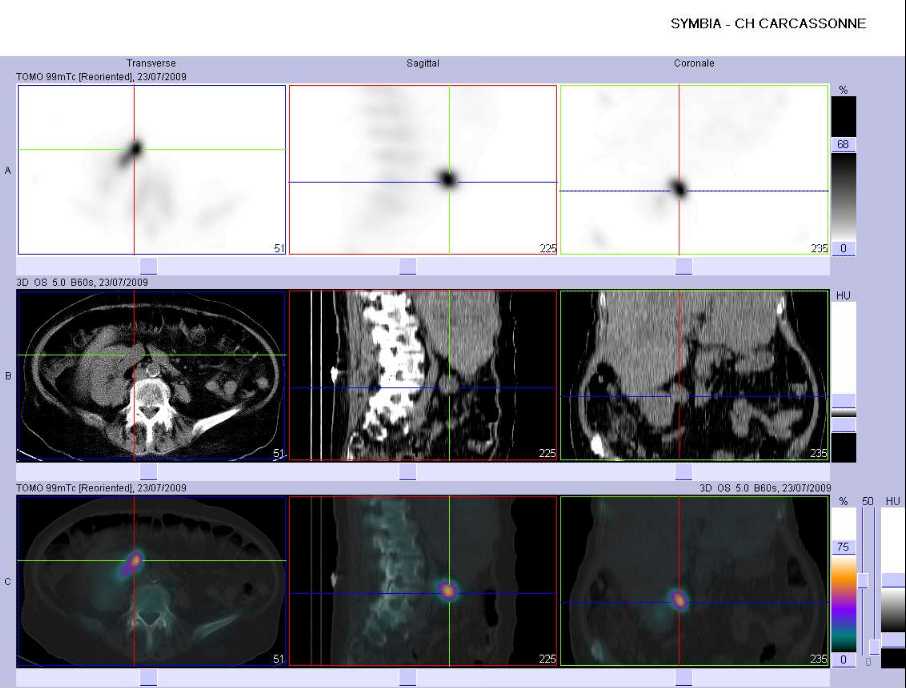Click the blend slider handle under 50

863,580
